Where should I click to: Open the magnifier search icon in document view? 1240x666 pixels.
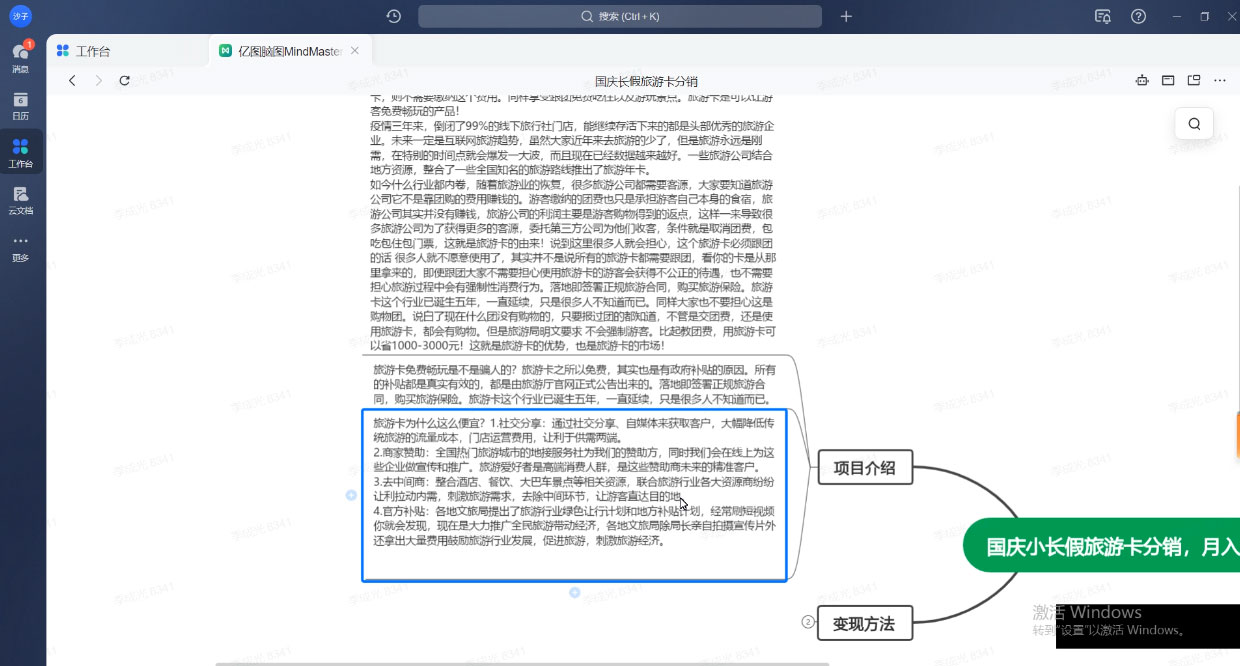tap(1193, 123)
